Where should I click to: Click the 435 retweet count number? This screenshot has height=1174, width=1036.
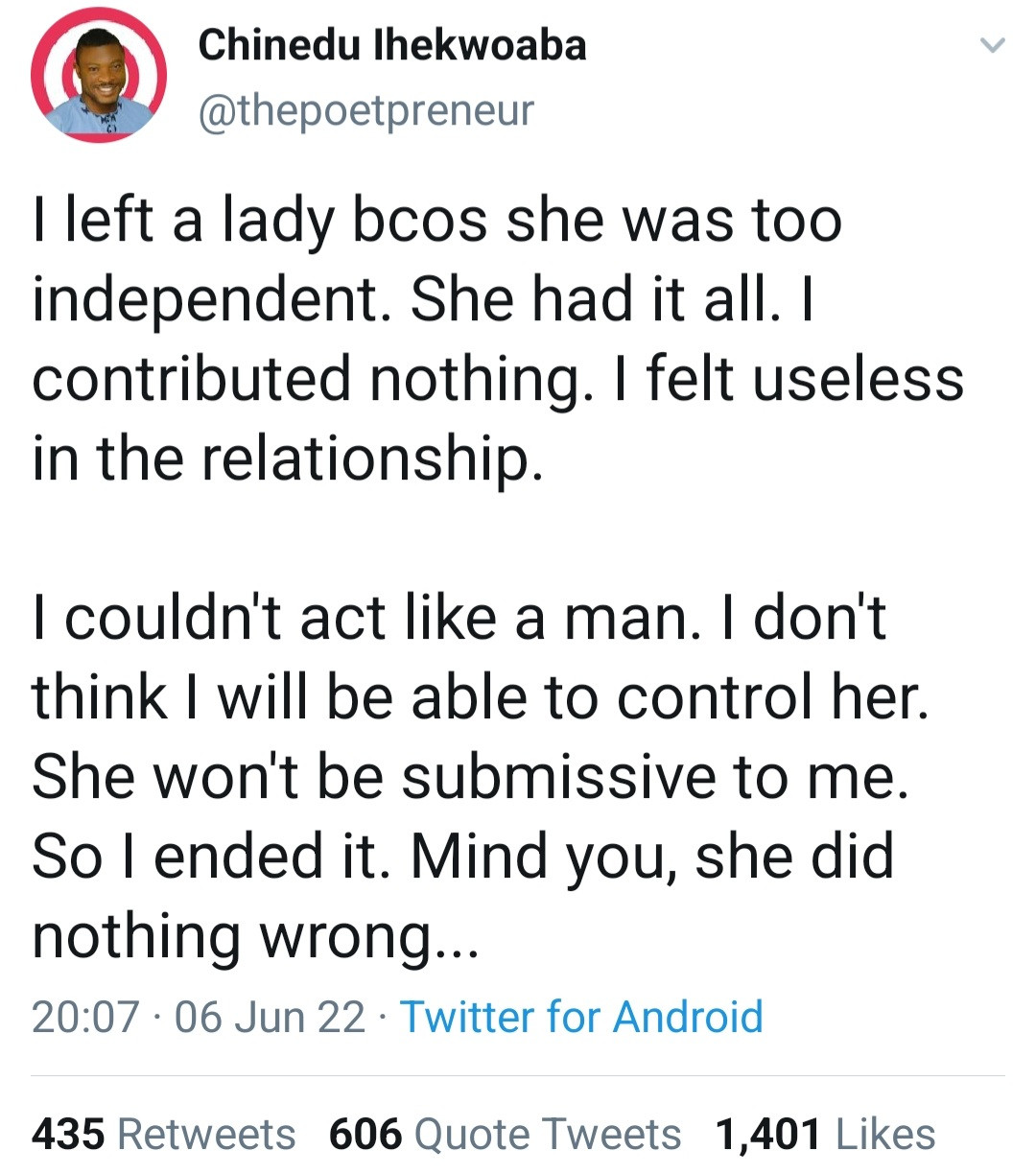click(x=68, y=1134)
